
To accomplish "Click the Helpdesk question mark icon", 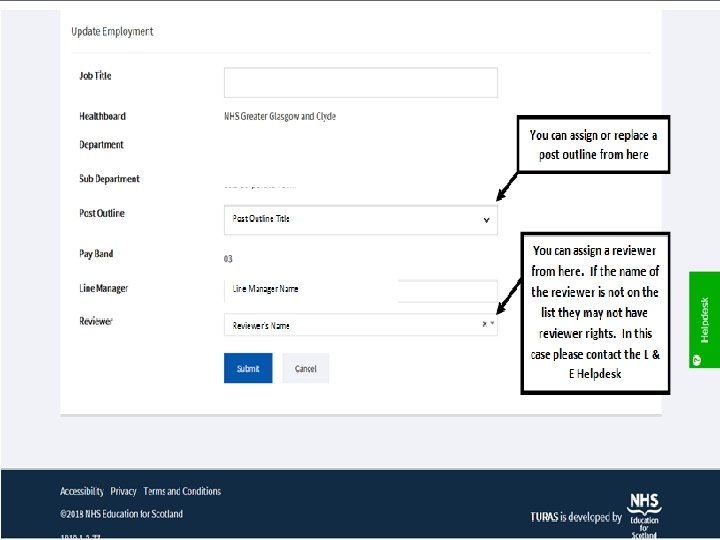I will coord(697,360).
